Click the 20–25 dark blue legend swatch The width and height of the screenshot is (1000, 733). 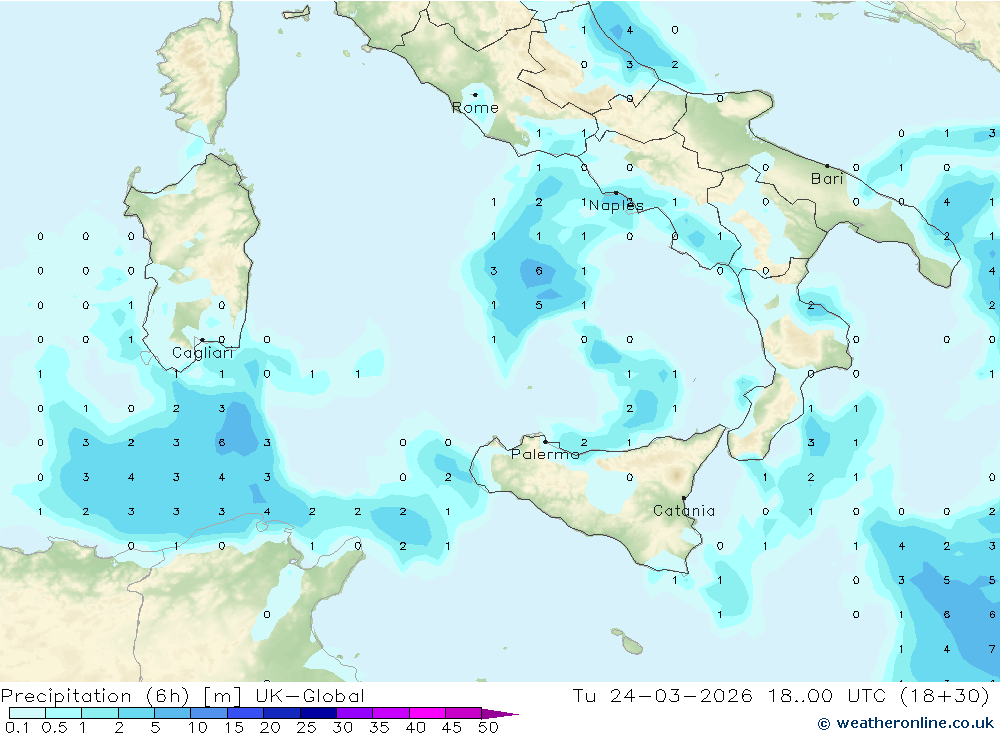coord(282,713)
